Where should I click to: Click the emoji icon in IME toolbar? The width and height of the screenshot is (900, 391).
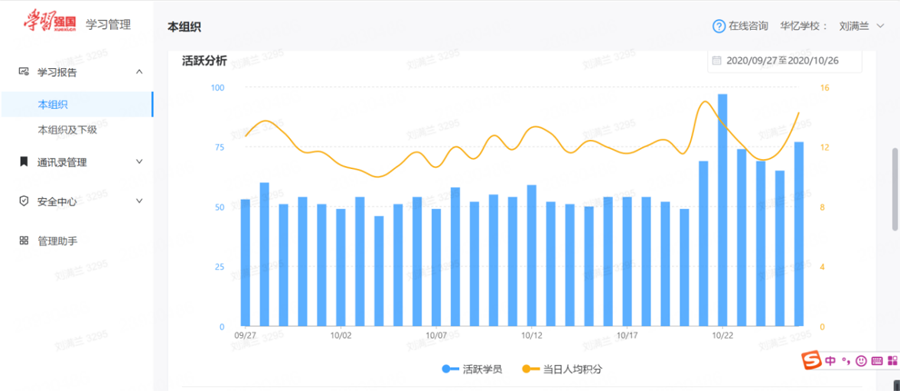coord(860,361)
